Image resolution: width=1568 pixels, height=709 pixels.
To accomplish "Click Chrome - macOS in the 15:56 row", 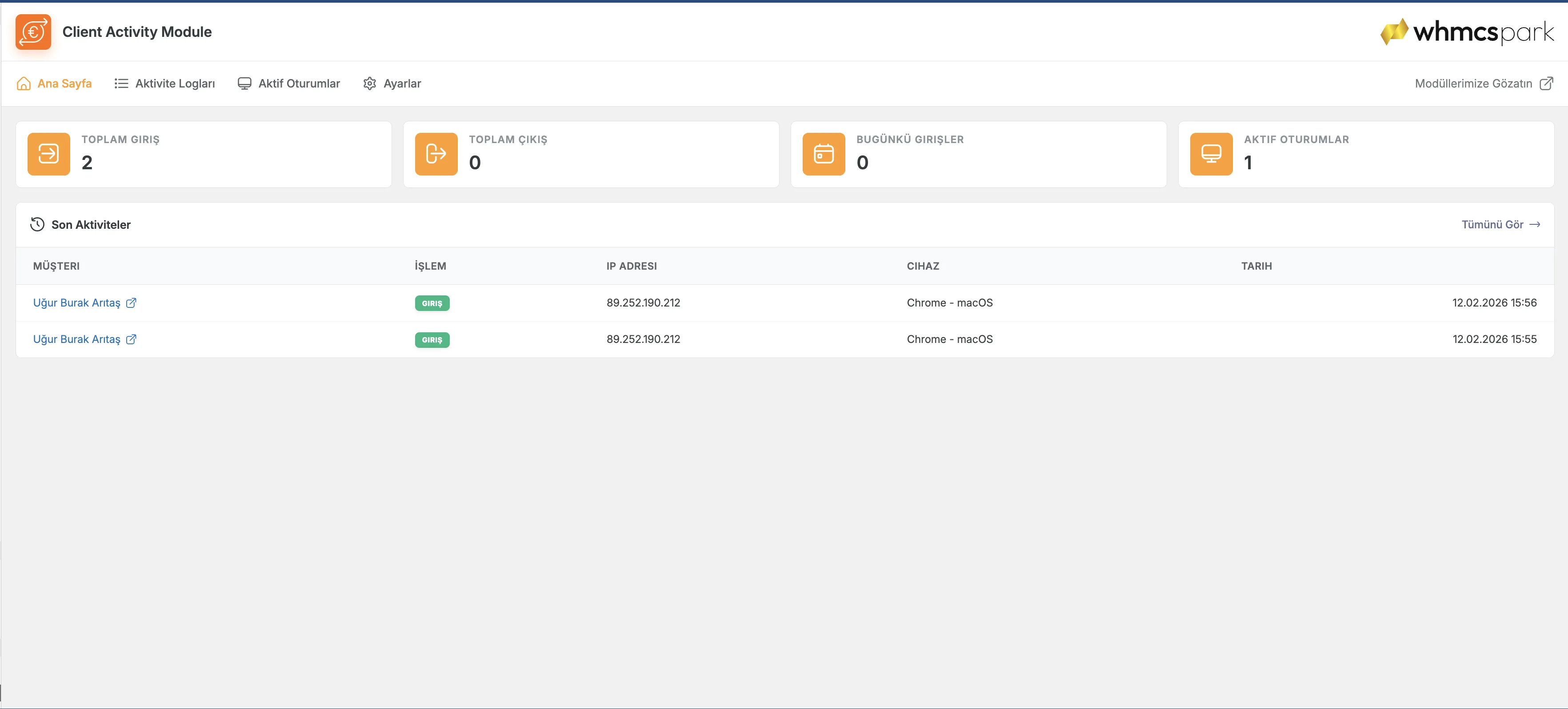I will pyautogui.click(x=950, y=303).
